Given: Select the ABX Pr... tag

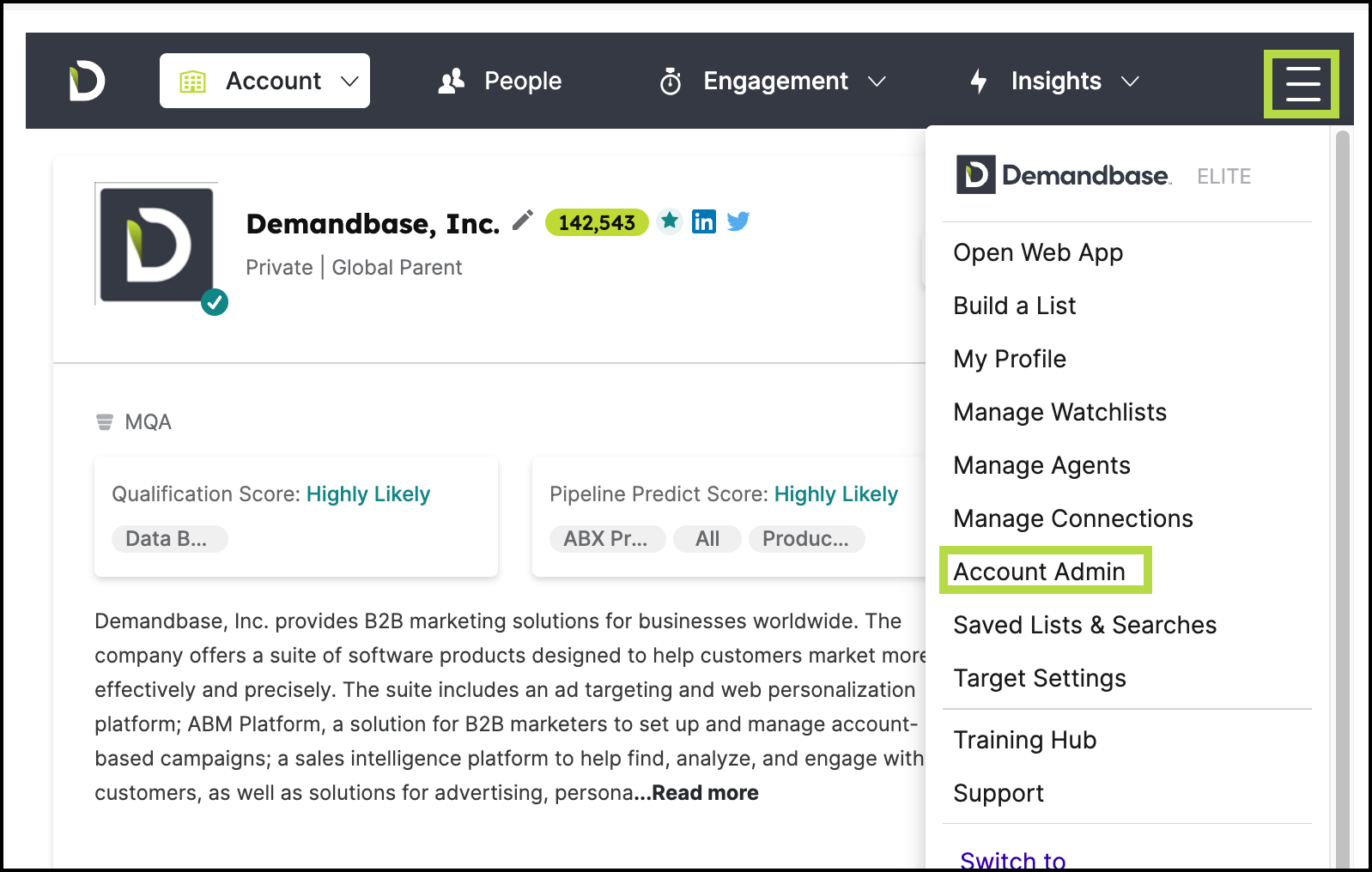Looking at the screenshot, I should tap(607, 539).
